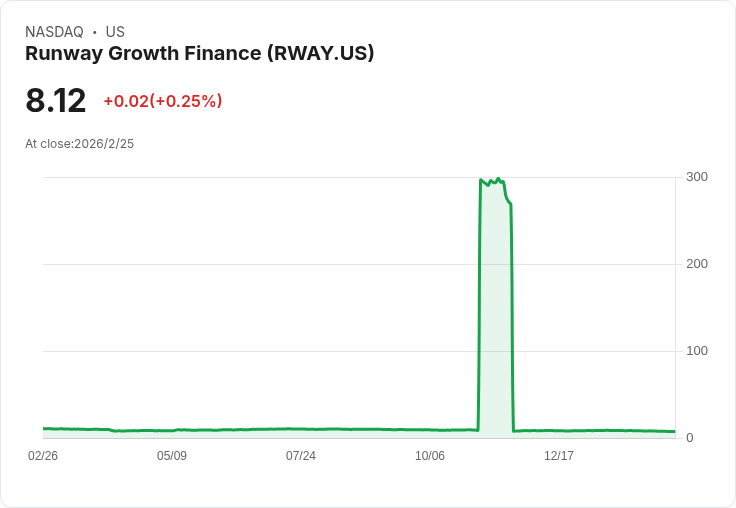Click the 0 y-axis value label
736x508 pixels.
coord(690,438)
